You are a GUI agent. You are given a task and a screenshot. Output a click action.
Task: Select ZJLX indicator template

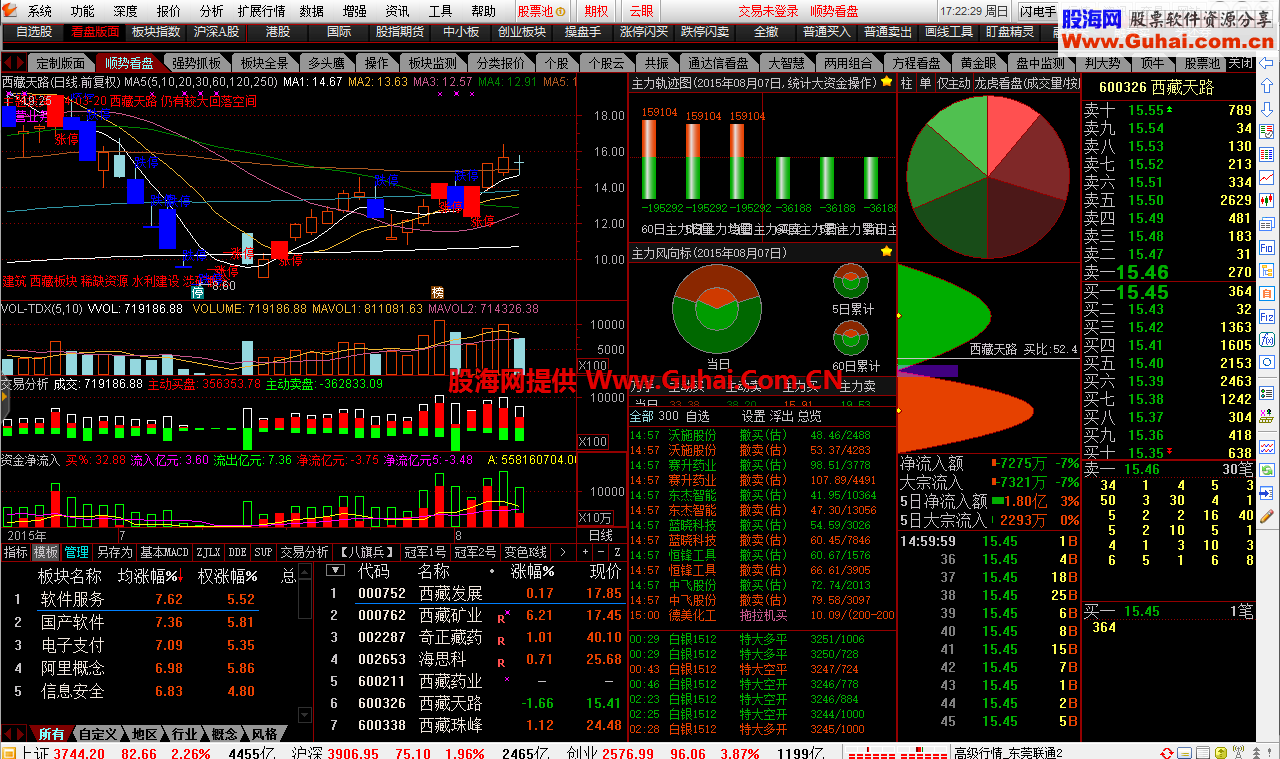(208, 552)
